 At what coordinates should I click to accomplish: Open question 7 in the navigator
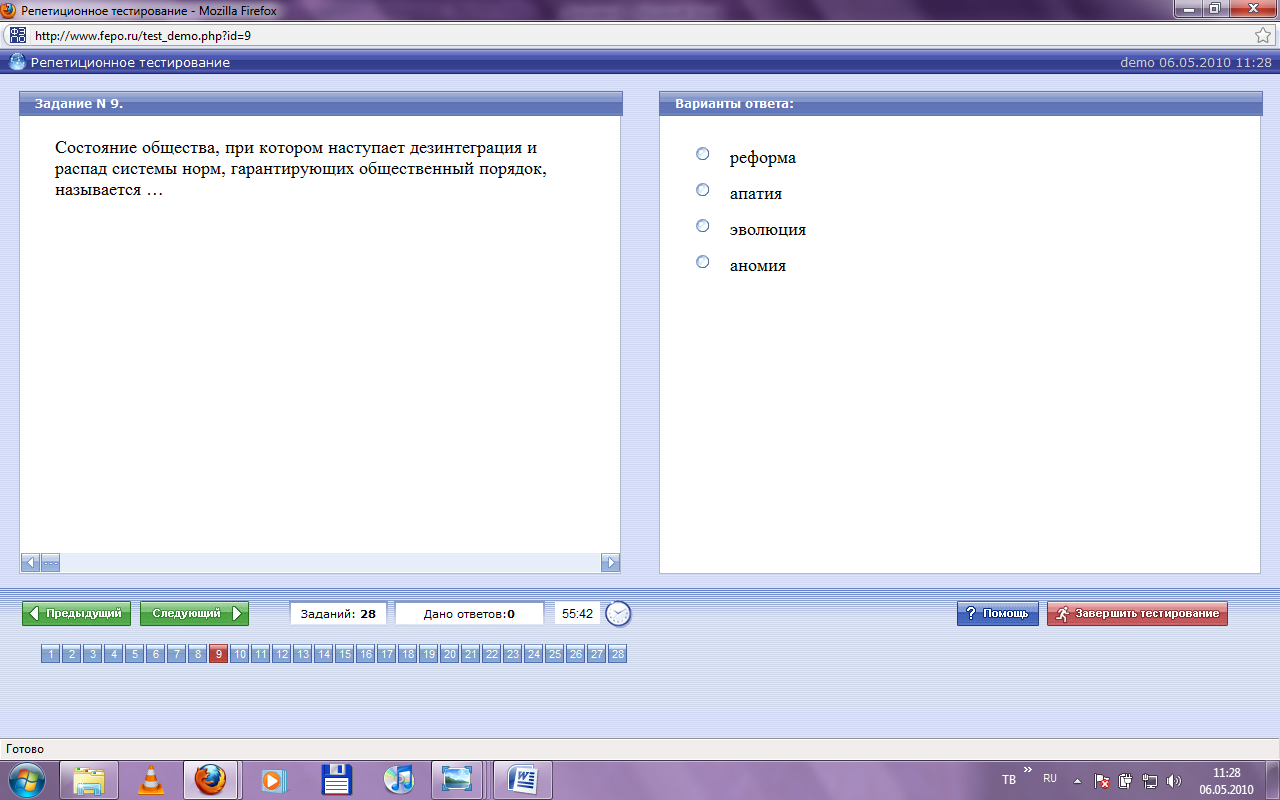[x=176, y=654]
